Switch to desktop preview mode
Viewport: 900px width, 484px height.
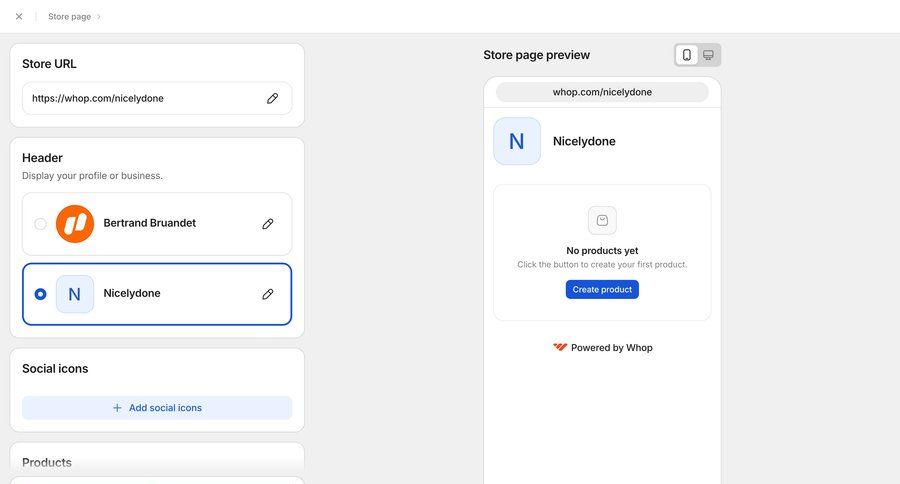pos(708,55)
